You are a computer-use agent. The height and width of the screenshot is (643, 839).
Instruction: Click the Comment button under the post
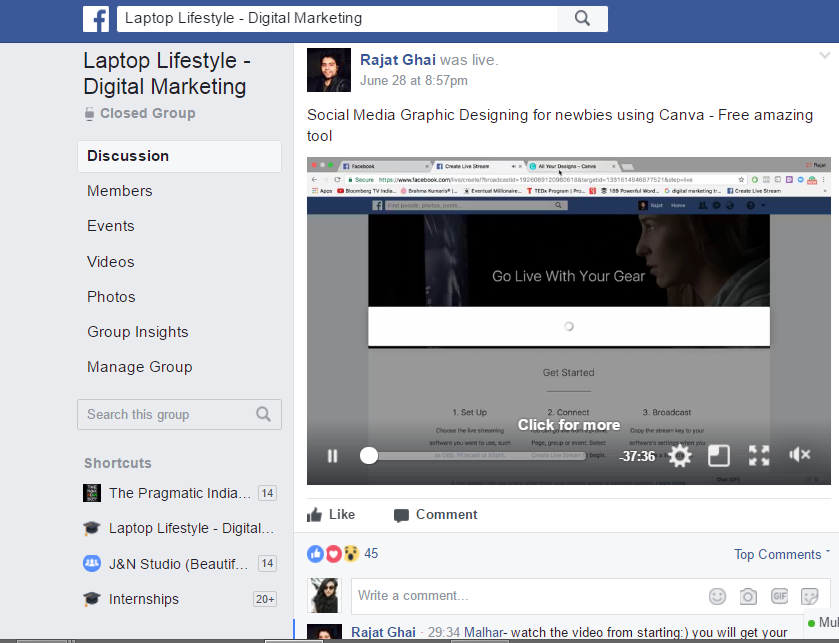(x=436, y=515)
